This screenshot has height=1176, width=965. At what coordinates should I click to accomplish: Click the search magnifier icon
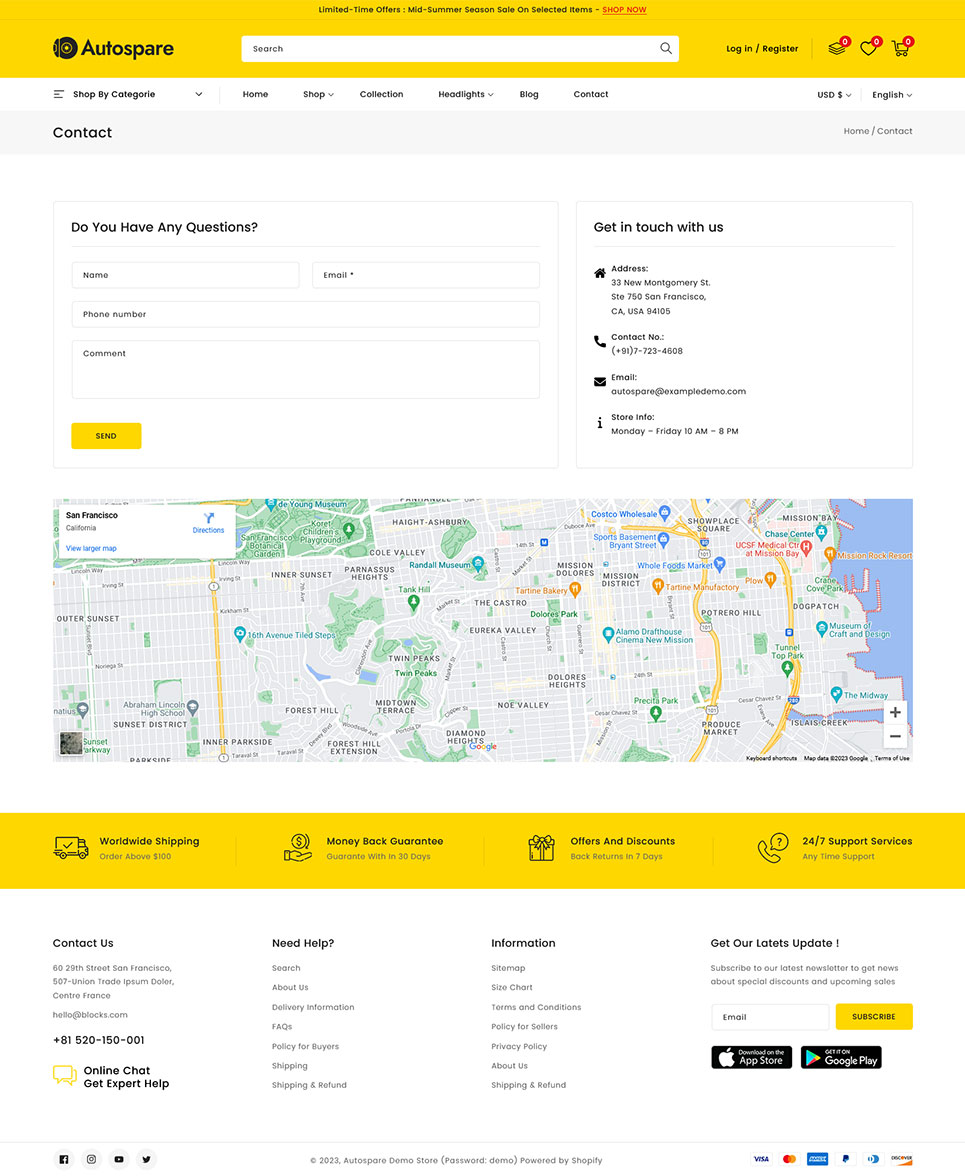pyautogui.click(x=666, y=48)
